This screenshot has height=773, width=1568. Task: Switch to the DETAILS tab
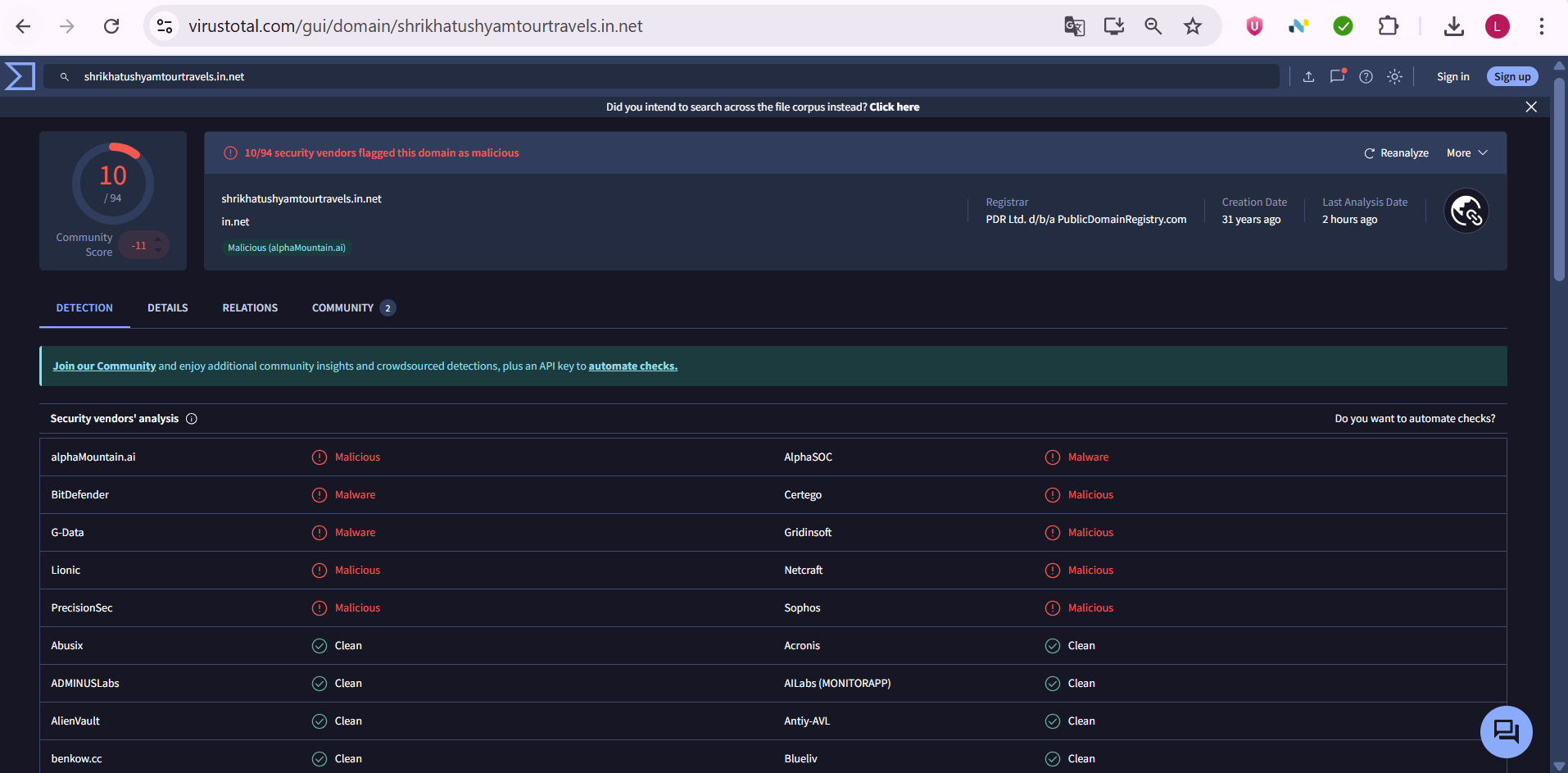(x=167, y=308)
